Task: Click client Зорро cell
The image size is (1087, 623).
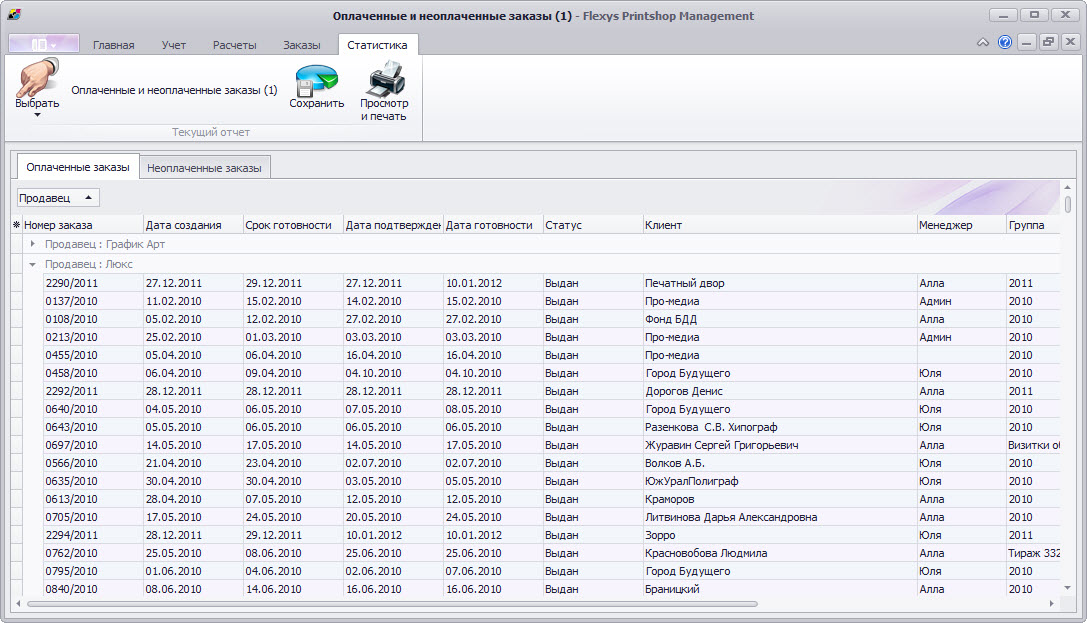Action: pos(780,535)
